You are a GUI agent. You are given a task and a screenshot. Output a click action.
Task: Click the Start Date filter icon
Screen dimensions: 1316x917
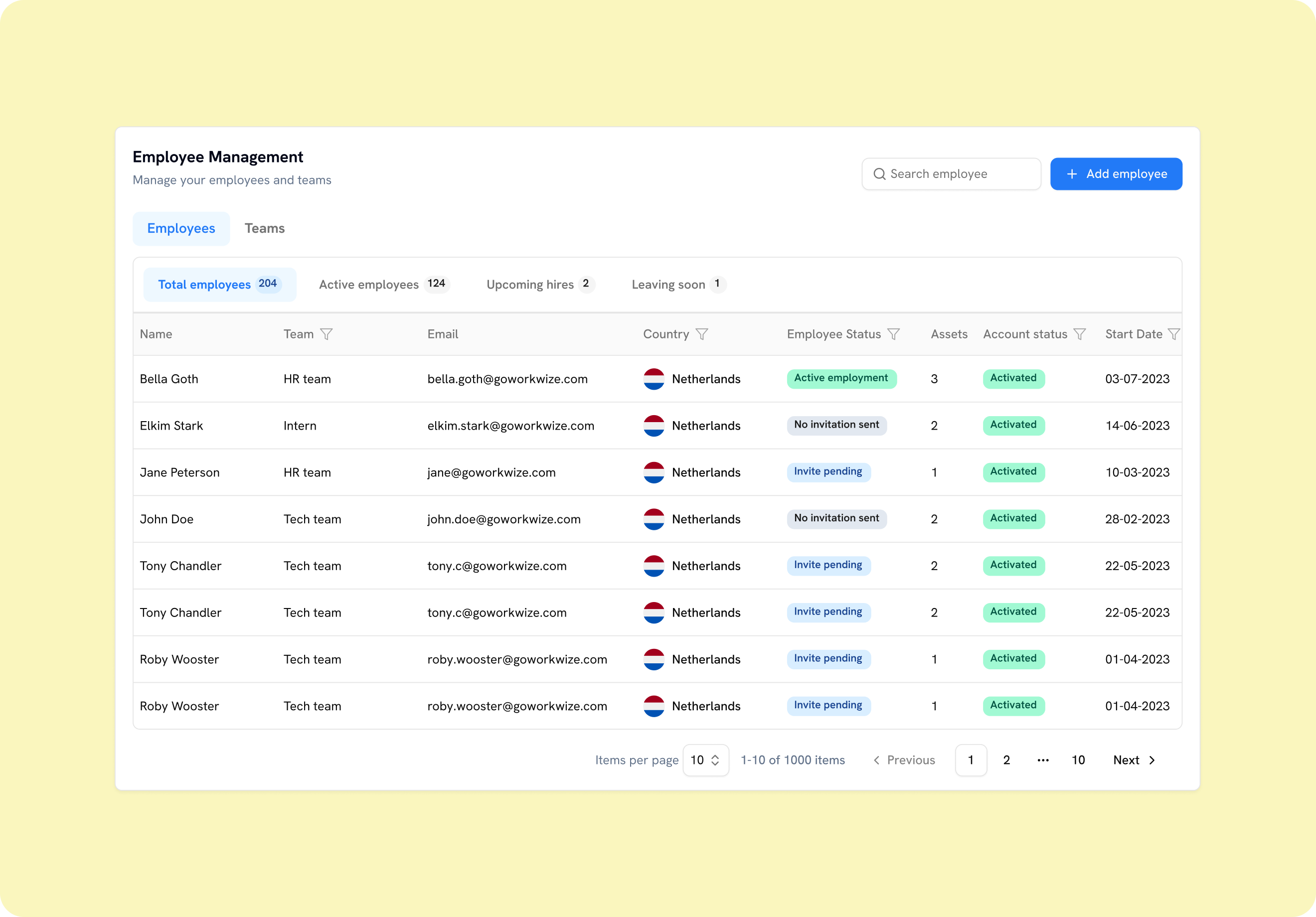[x=1173, y=334]
